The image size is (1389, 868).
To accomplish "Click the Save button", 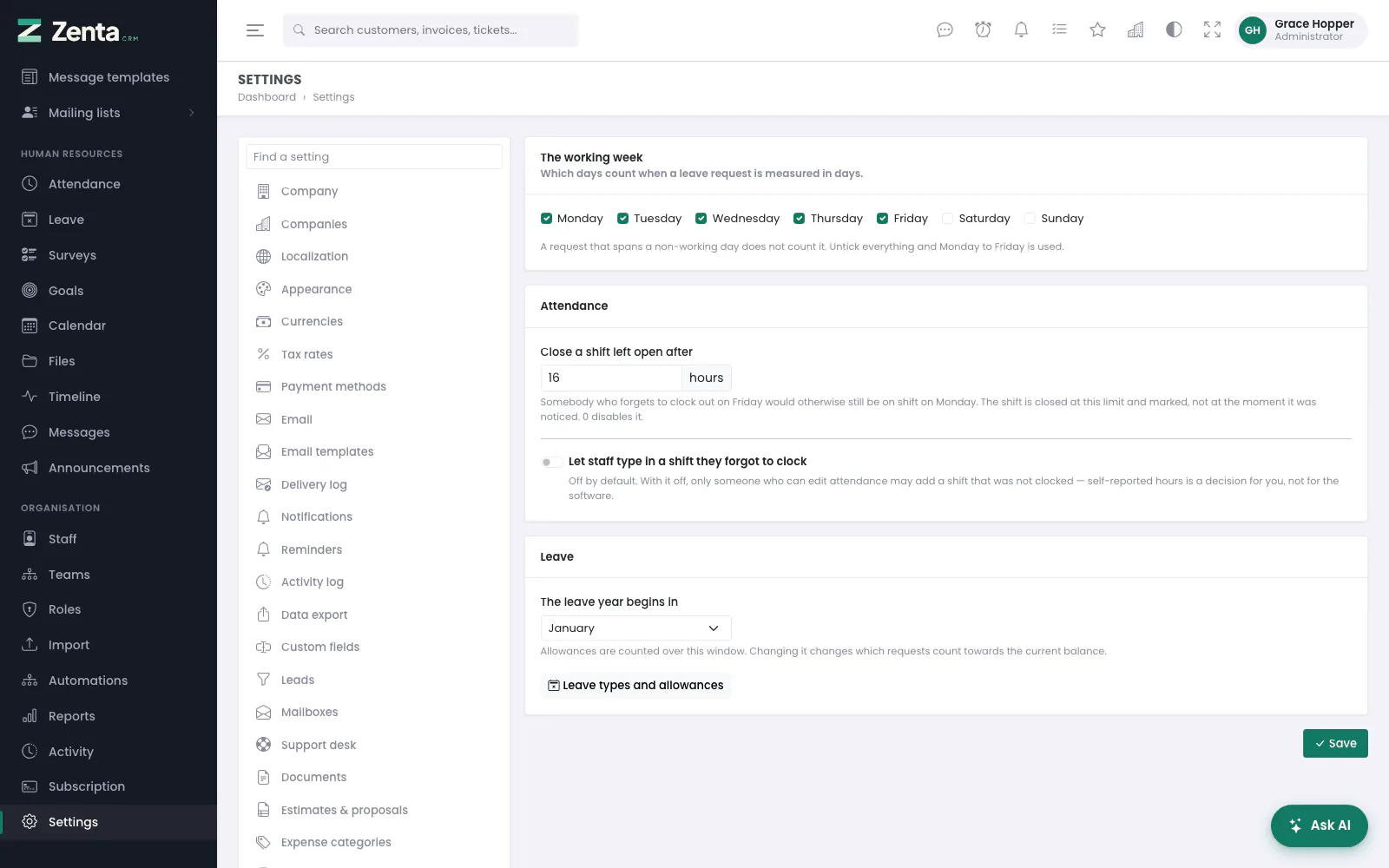I will (x=1335, y=744).
